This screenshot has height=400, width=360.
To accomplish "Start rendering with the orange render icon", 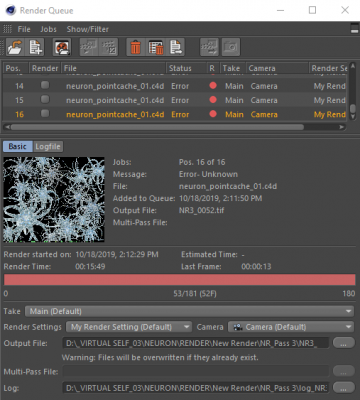I will (x=62, y=47).
